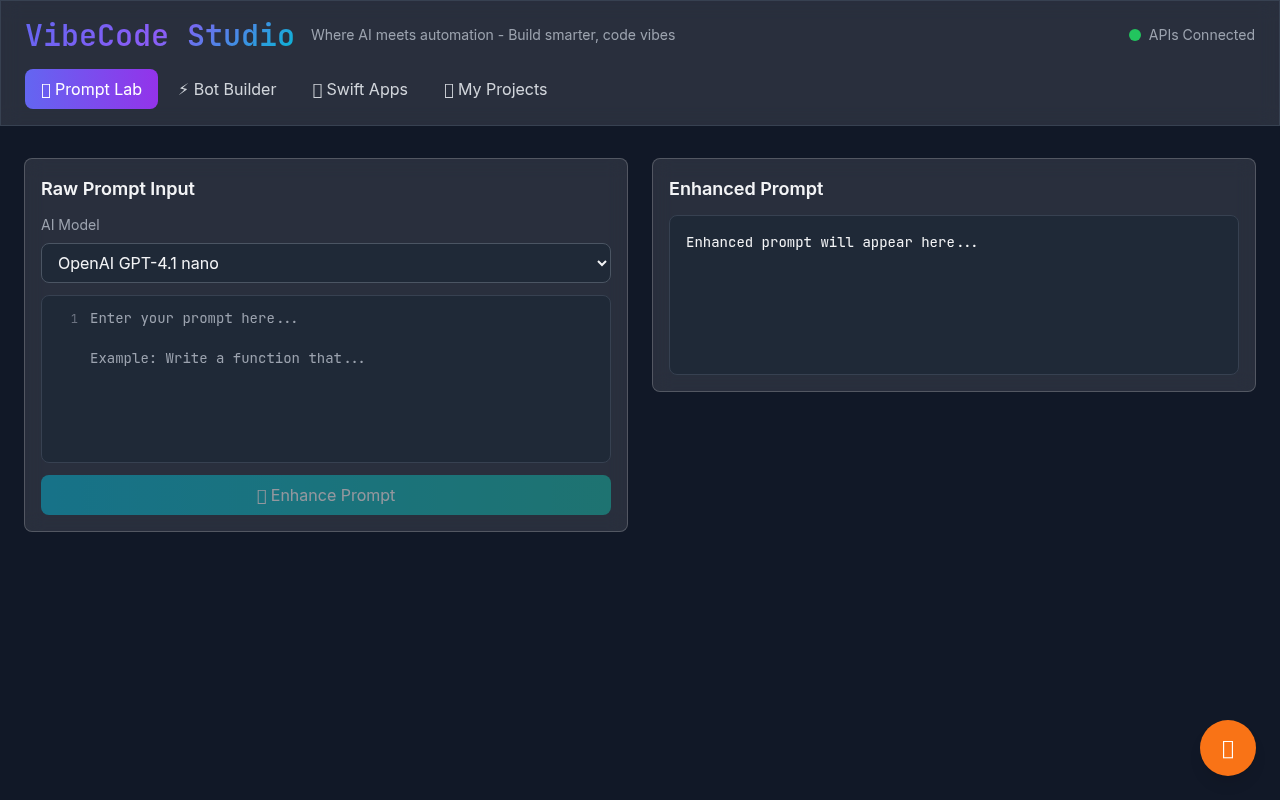Click the VibeCode Studio logo
The width and height of the screenshot is (1280, 800).
pos(160,34)
